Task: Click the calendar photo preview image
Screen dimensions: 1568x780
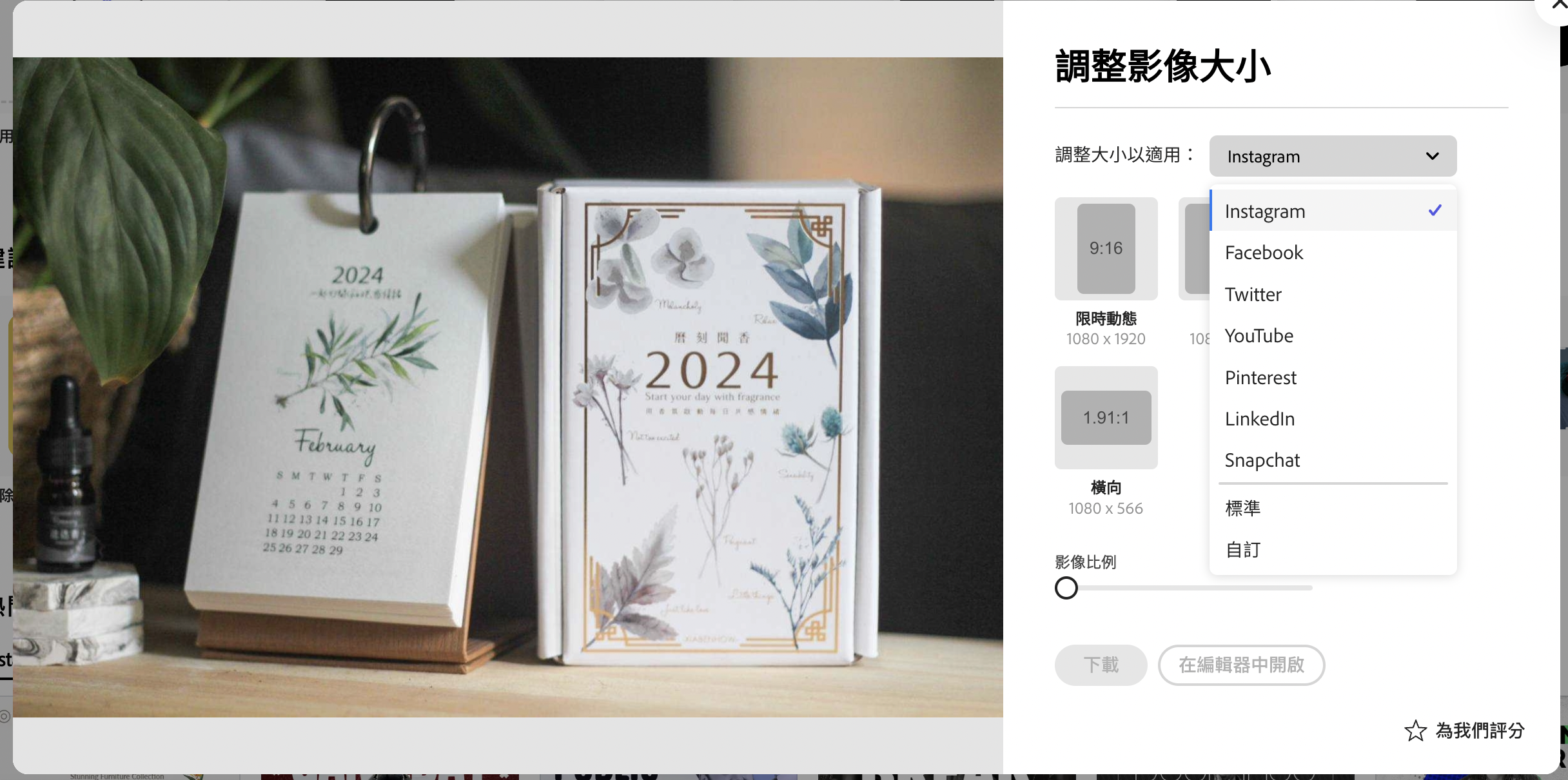Action: pos(508,387)
